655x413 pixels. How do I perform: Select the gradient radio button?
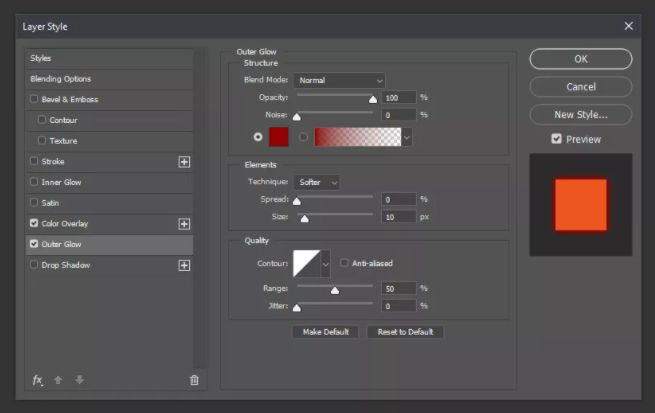point(304,137)
